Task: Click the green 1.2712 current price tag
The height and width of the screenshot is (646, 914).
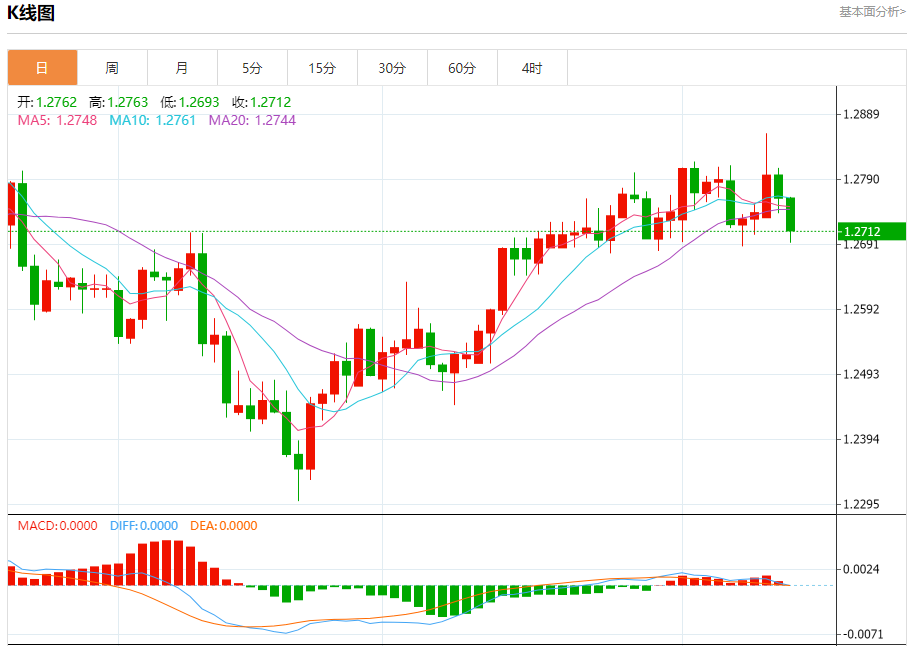Action: 871,231
